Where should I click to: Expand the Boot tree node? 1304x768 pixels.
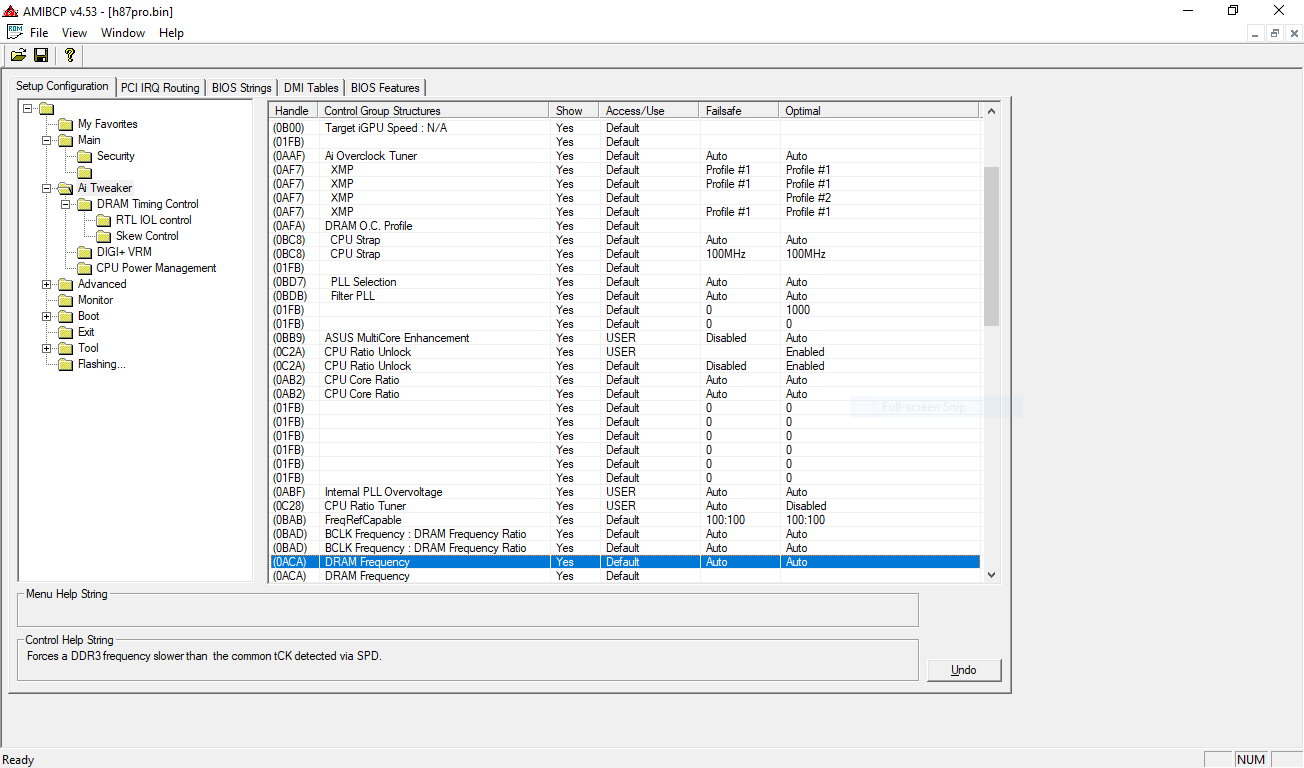tap(47, 316)
